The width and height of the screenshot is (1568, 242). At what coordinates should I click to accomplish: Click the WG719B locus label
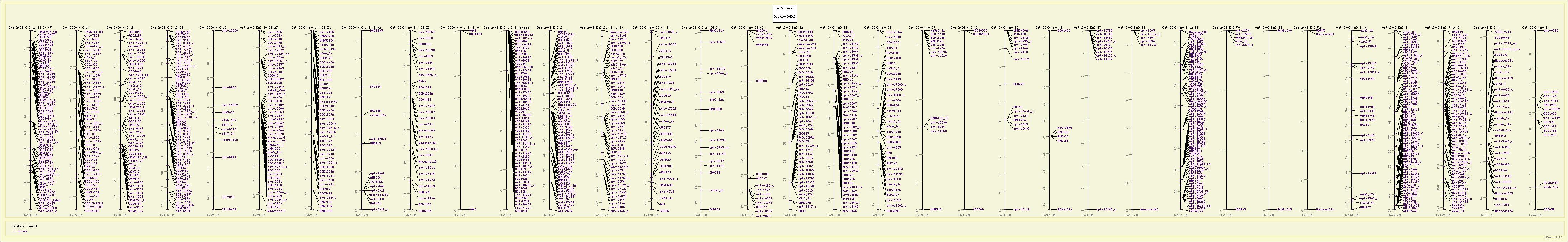[x=375, y=111]
